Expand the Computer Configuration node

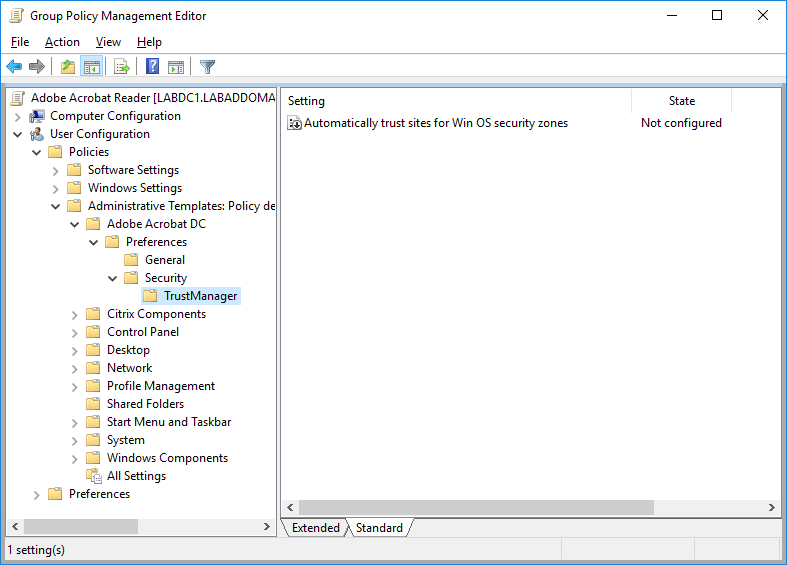[x=17, y=116]
